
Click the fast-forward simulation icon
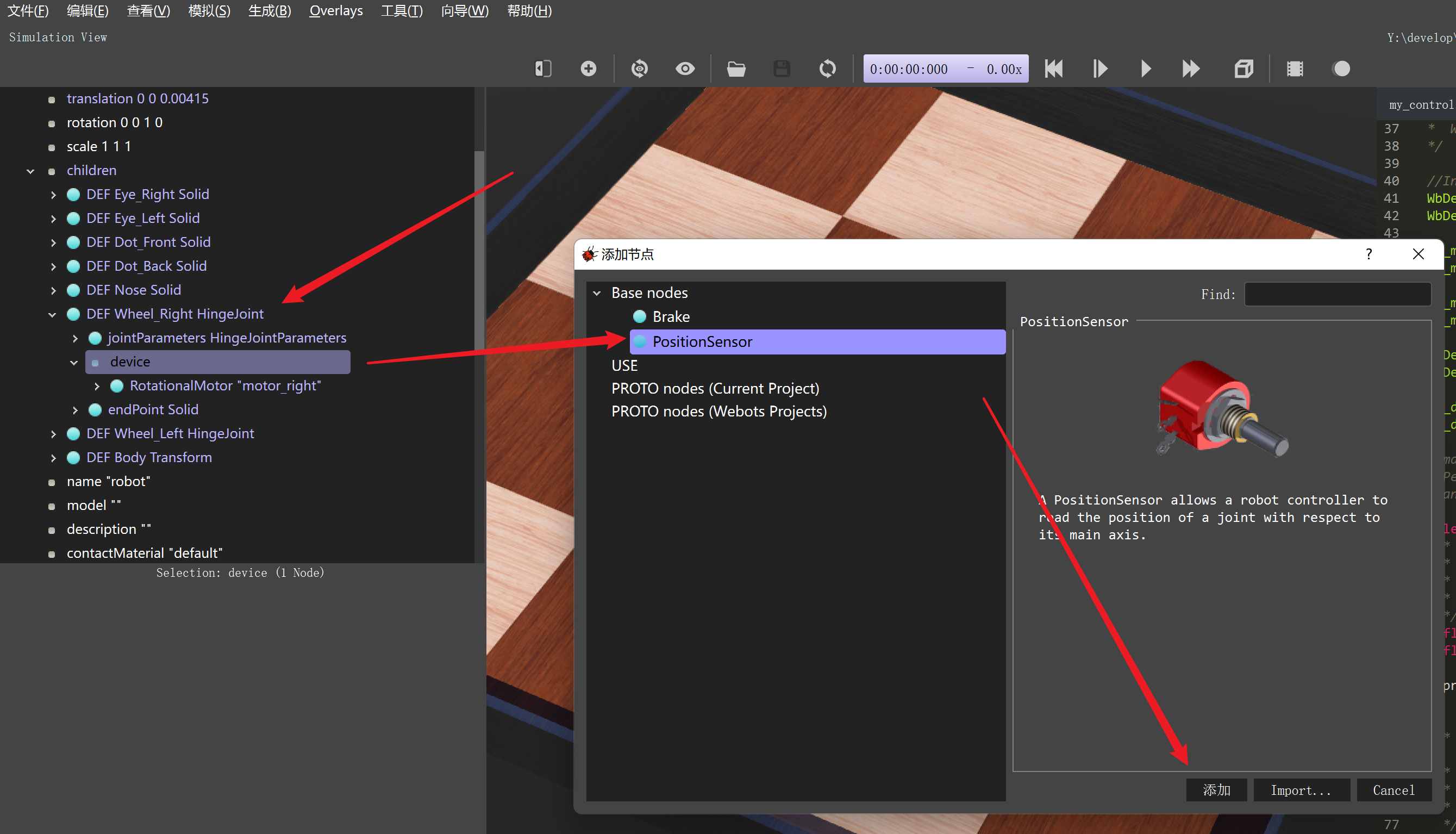[1191, 69]
